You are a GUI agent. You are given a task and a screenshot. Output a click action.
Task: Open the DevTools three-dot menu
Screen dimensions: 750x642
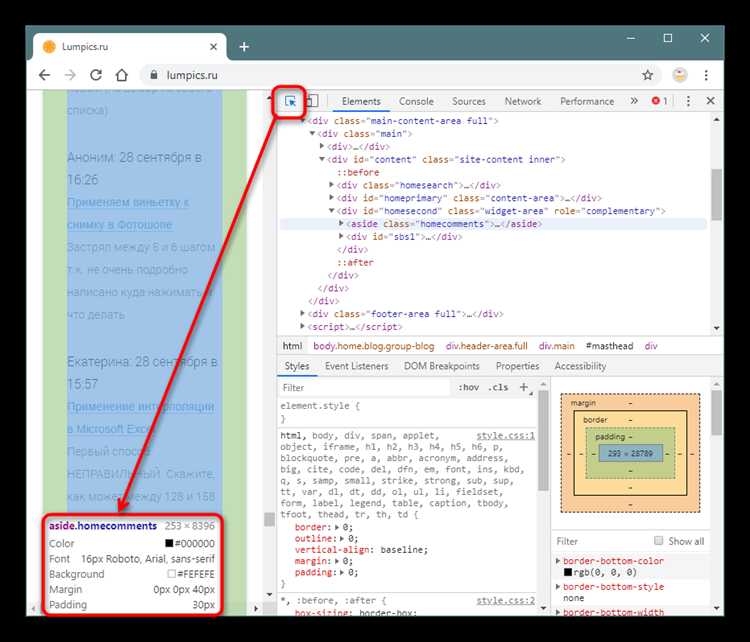688,101
